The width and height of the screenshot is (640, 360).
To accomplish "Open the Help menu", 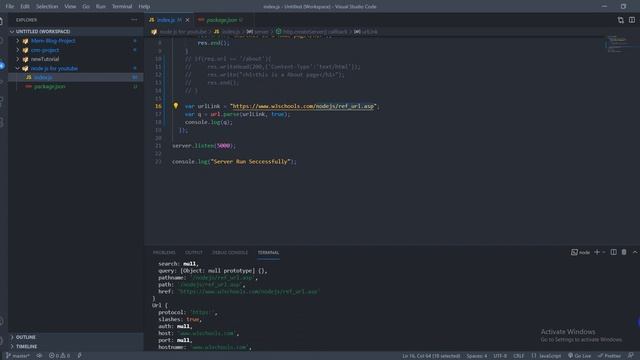I will tap(144, 7).
